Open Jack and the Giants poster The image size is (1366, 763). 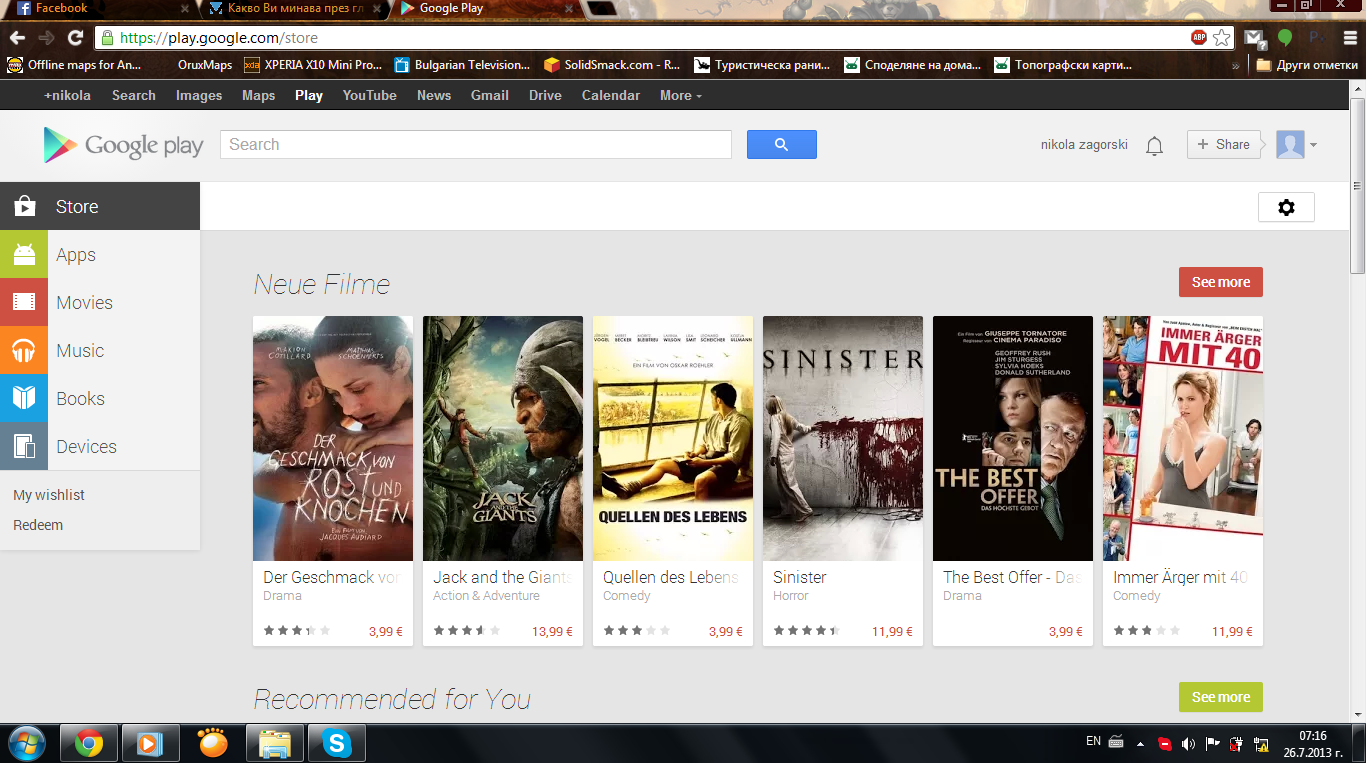(503, 438)
